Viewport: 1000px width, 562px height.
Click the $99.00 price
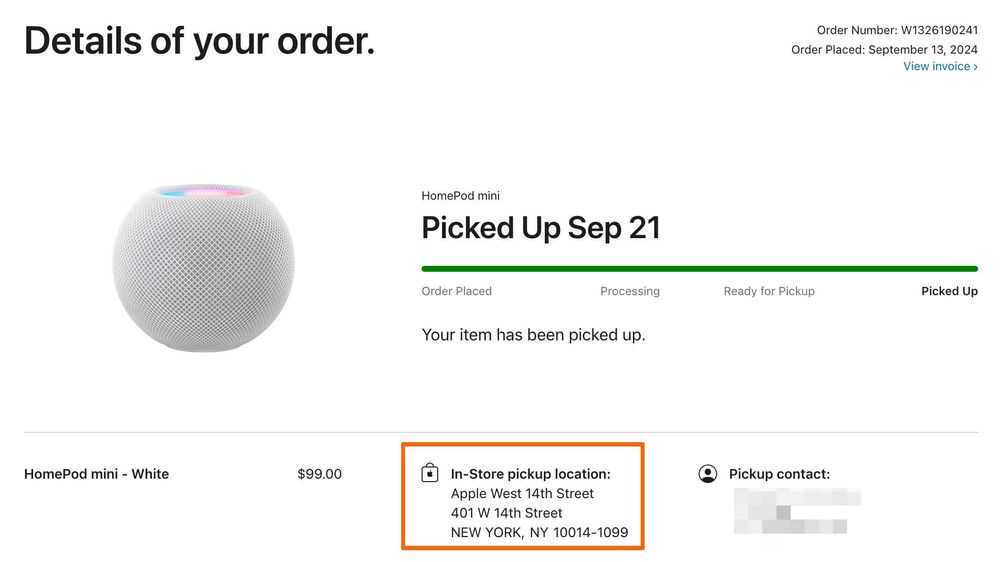(319, 474)
